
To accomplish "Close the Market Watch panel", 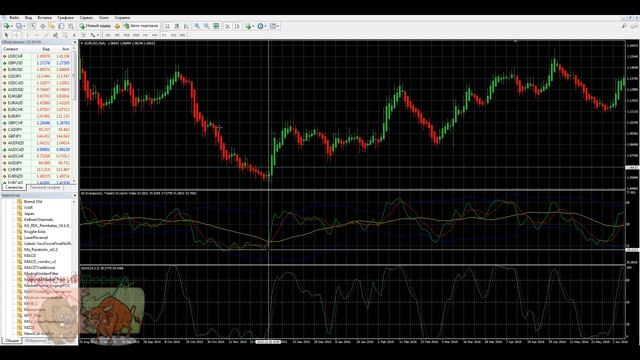I will point(74,42).
